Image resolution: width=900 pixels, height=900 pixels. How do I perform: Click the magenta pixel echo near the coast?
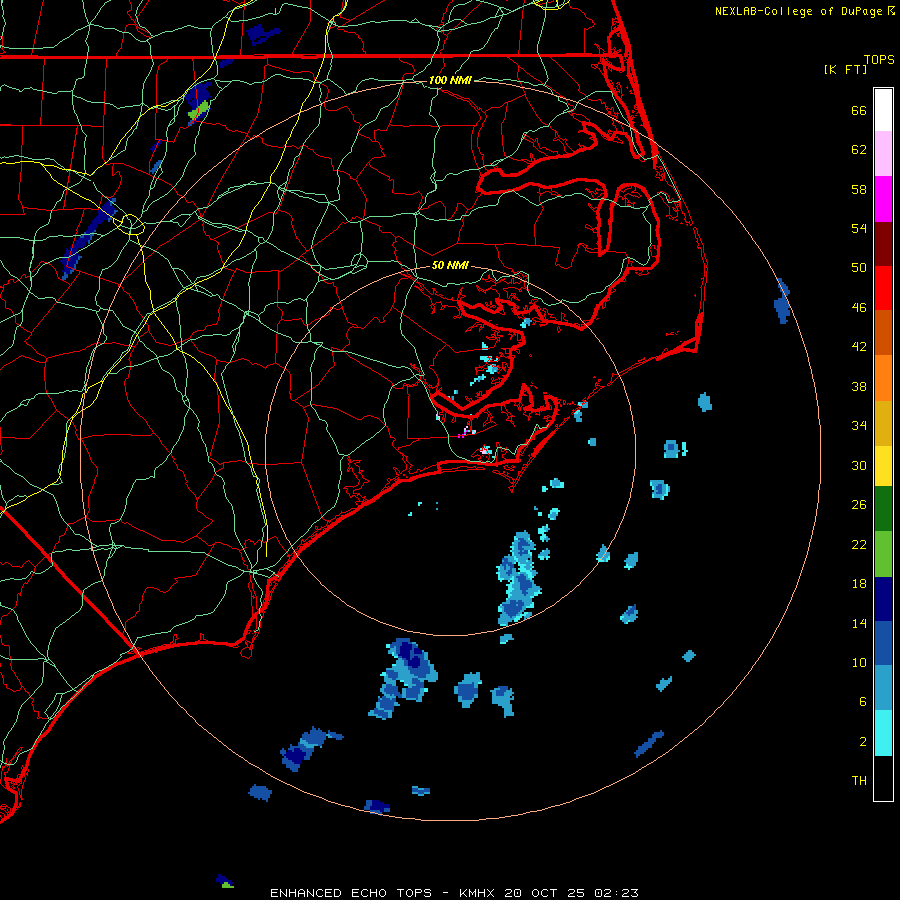pyautogui.click(x=461, y=435)
